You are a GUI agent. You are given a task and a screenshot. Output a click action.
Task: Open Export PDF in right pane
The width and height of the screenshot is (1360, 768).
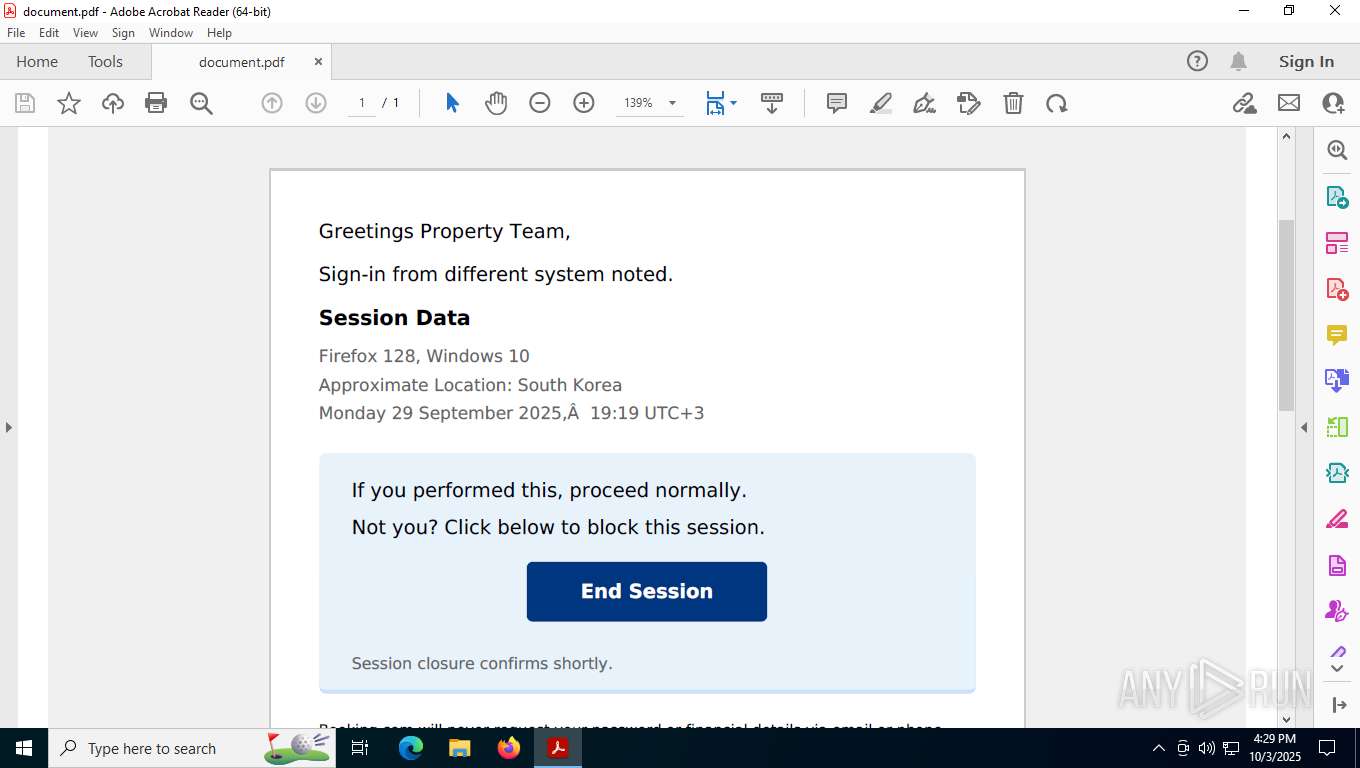(x=1337, y=197)
